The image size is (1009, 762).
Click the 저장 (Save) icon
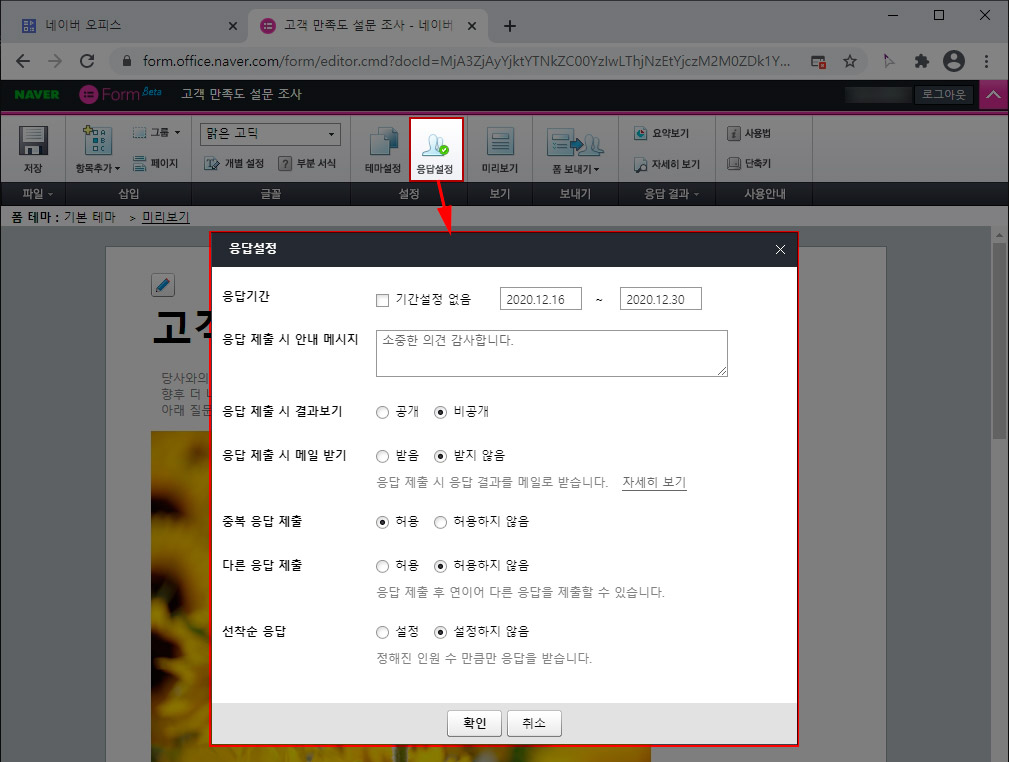pos(34,147)
